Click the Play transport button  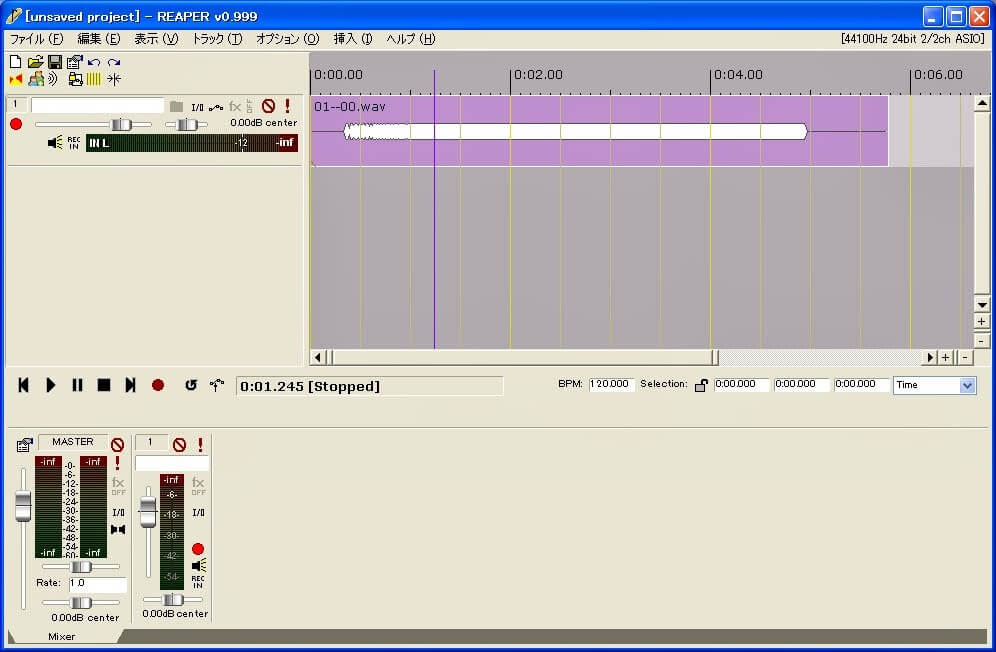tap(50, 385)
